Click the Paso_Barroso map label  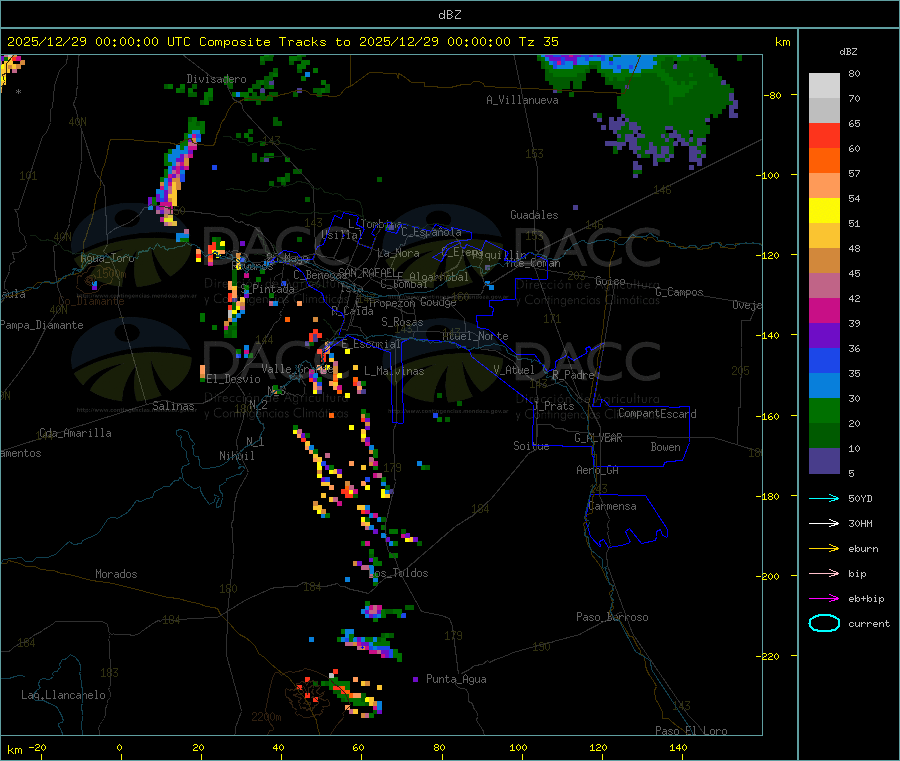612,617
